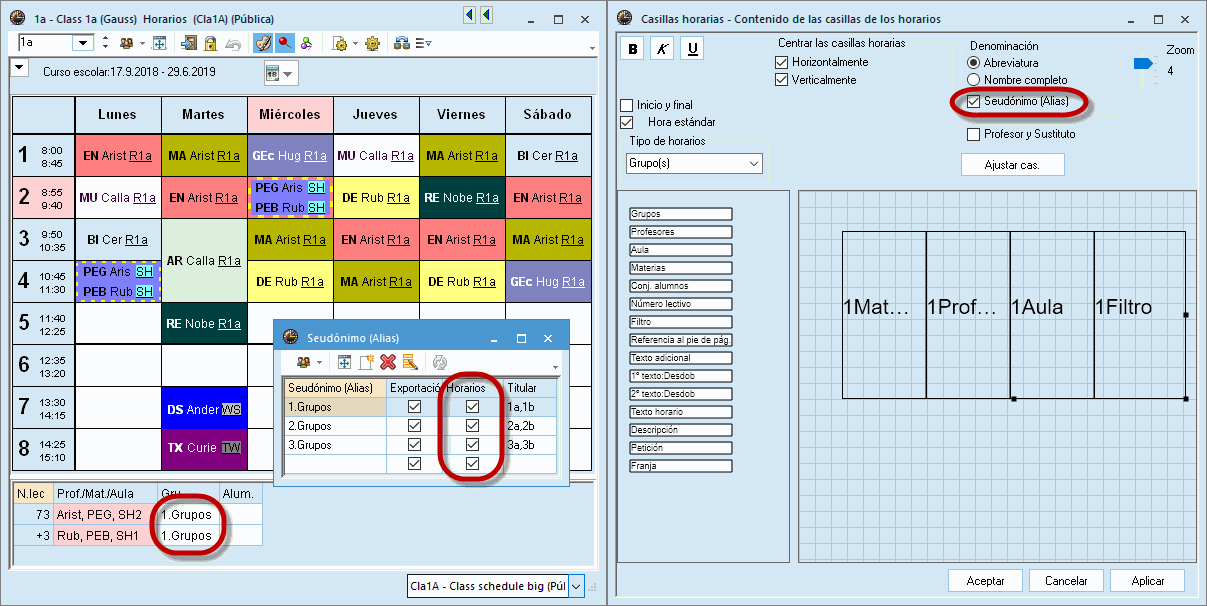Open the toolbar overflow arrow in timetable window
Viewport: 1207px width, 606px height.
tap(594, 48)
